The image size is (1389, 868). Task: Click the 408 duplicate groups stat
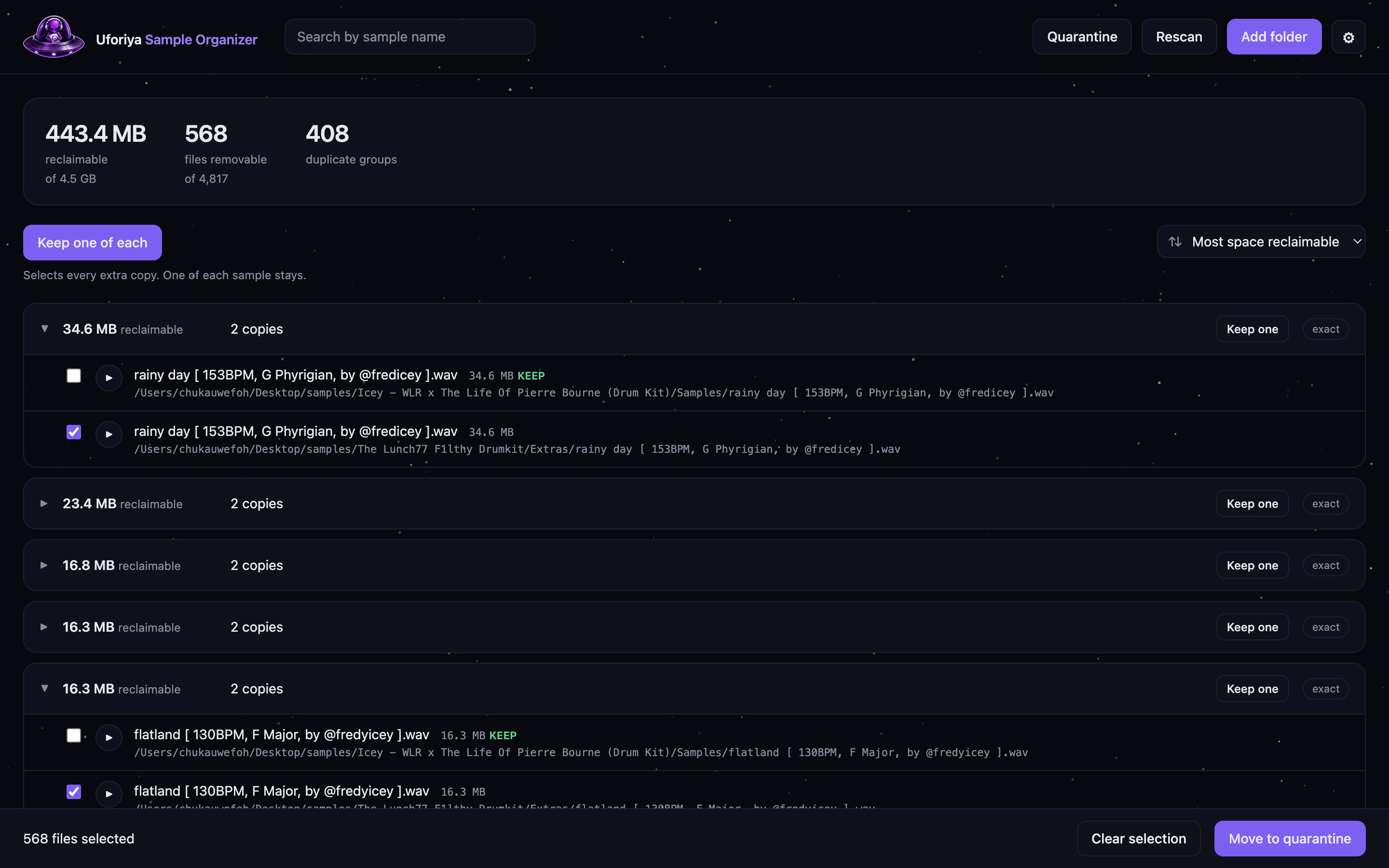tap(351, 144)
